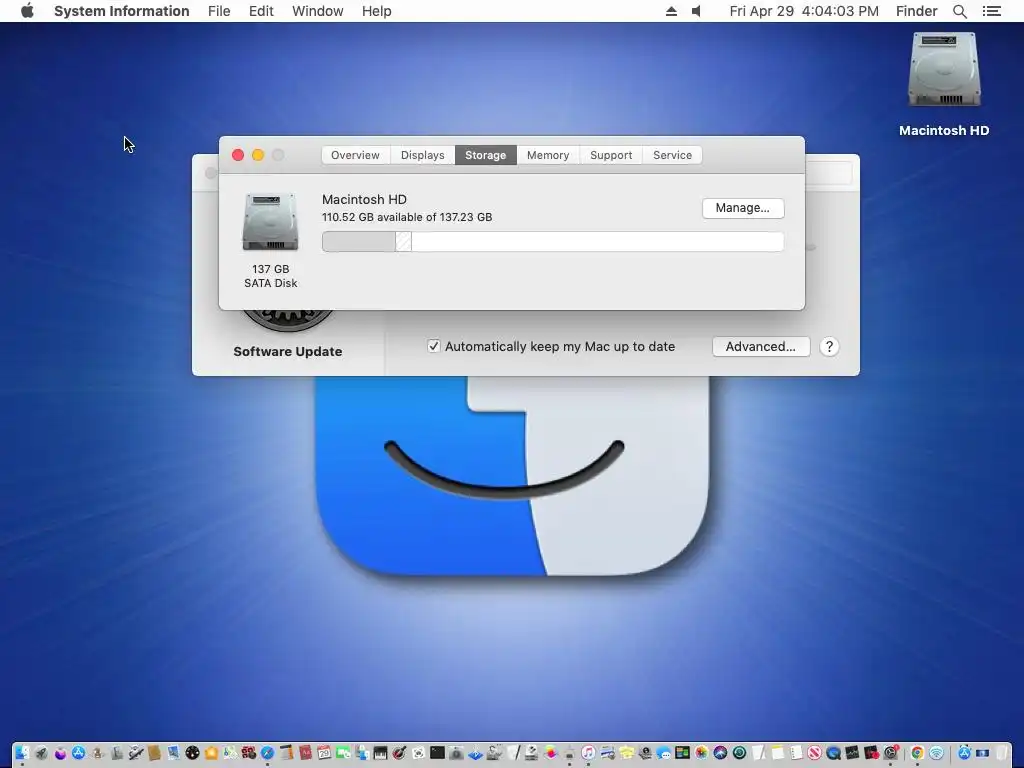Open TextEdit from the Dock

click(758, 753)
